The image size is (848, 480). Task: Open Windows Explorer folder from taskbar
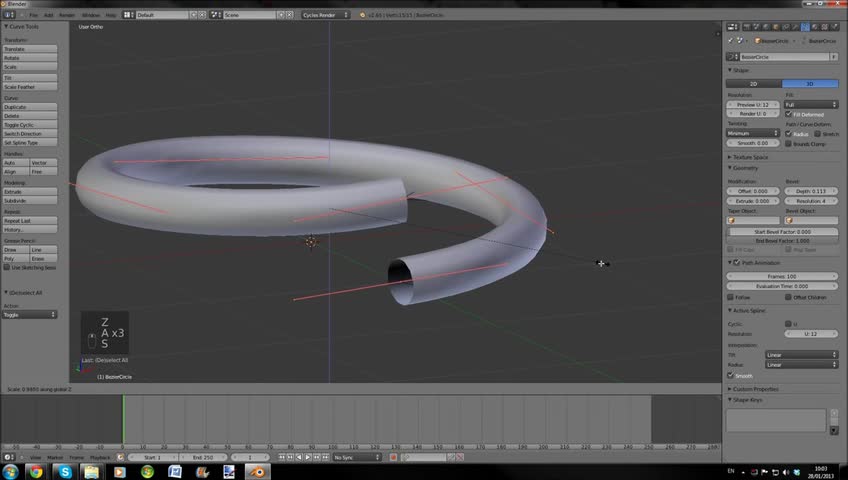(x=92, y=472)
